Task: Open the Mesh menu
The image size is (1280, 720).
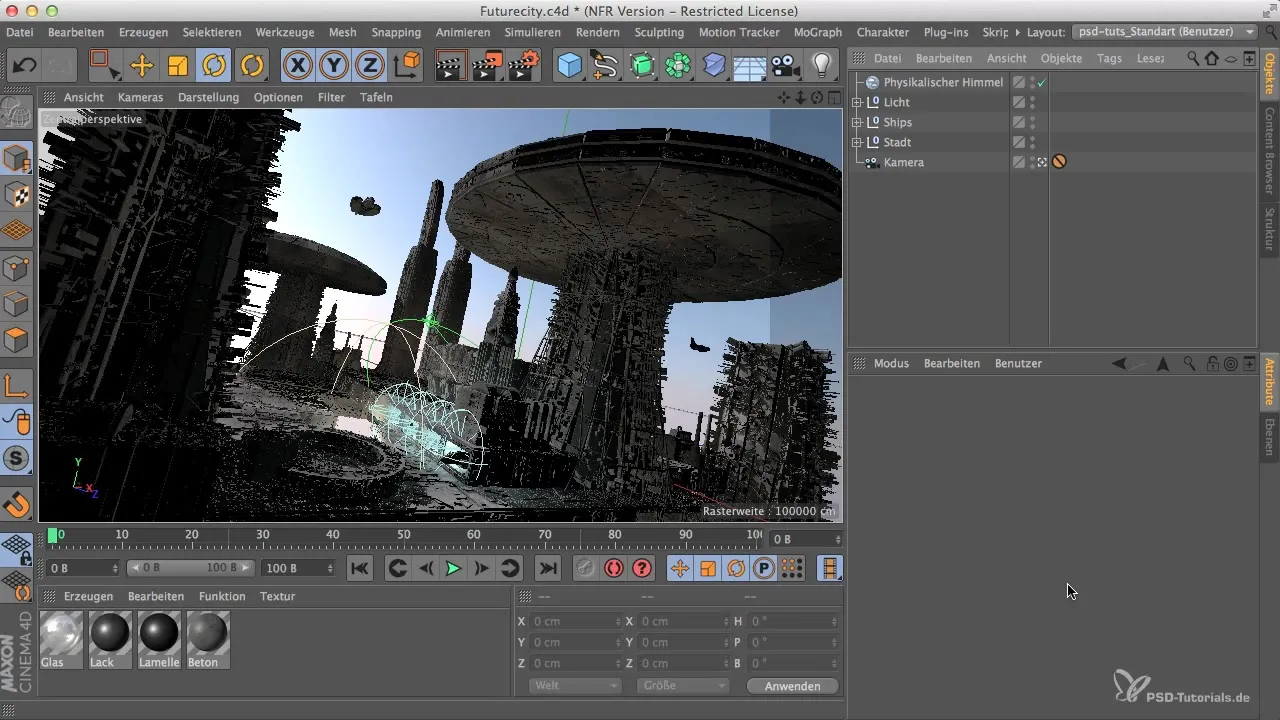Action: pyautogui.click(x=343, y=32)
